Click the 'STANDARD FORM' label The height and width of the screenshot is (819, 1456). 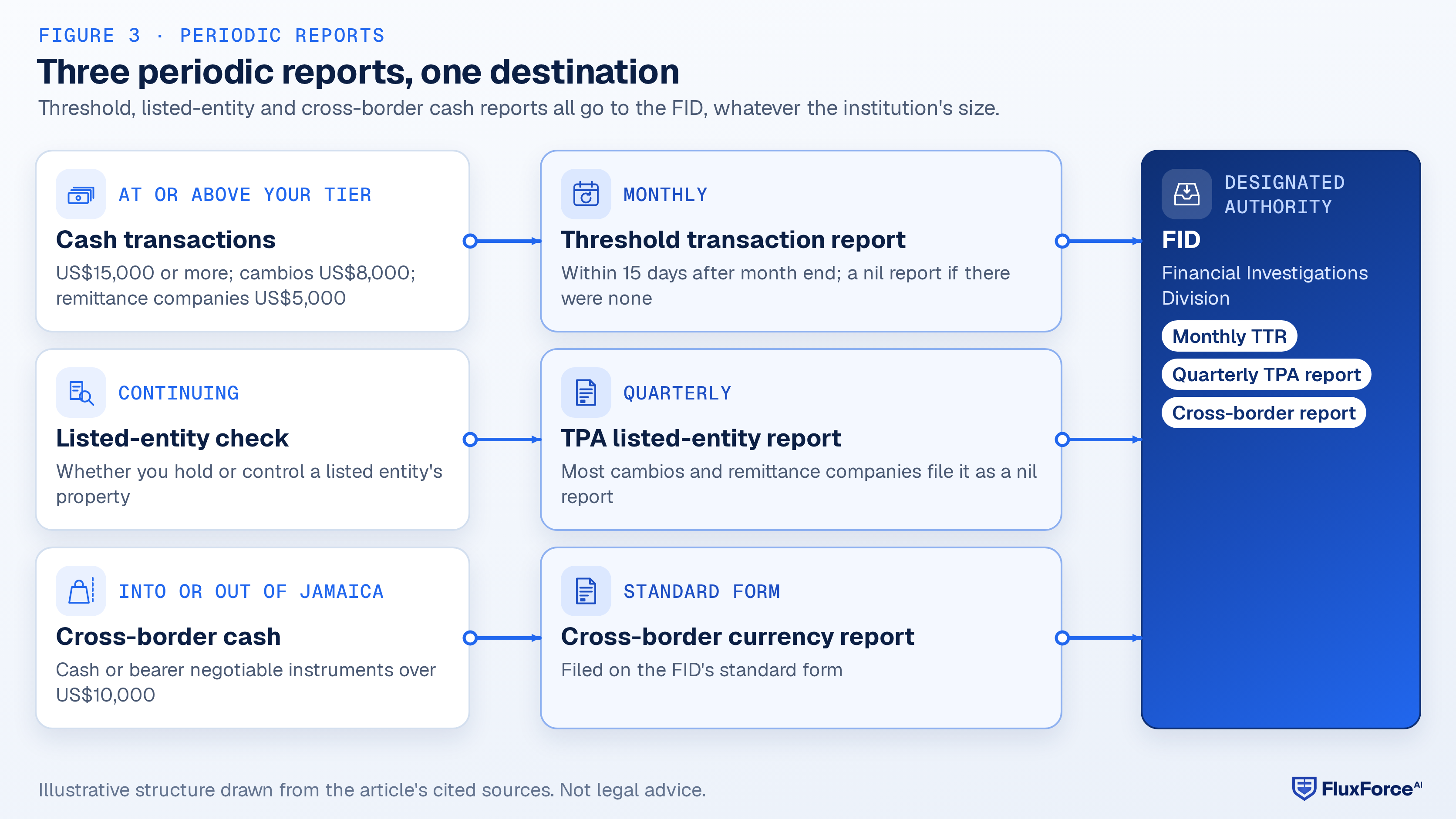(701, 591)
